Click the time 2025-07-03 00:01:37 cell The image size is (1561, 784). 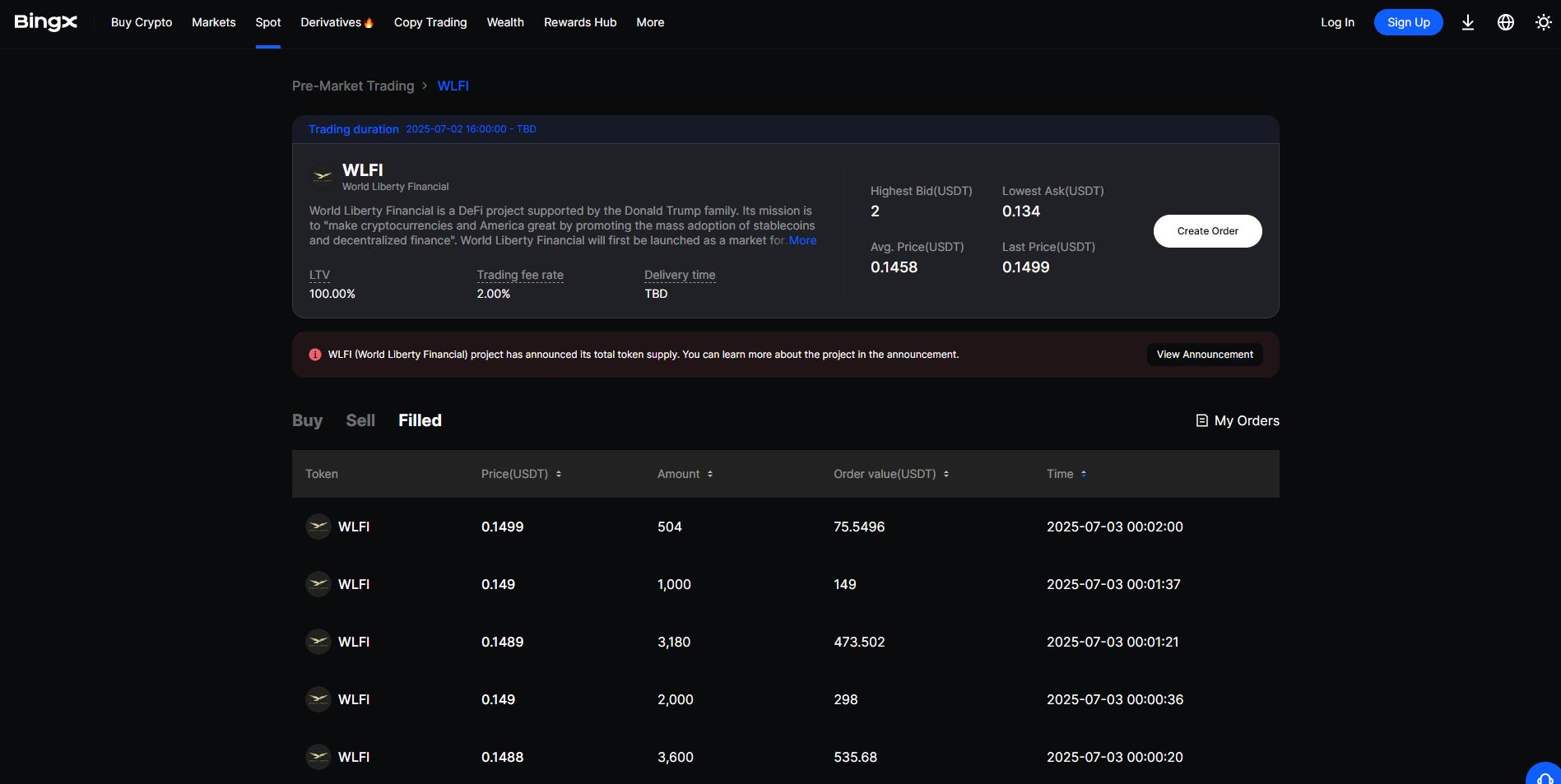pyautogui.click(x=1113, y=584)
